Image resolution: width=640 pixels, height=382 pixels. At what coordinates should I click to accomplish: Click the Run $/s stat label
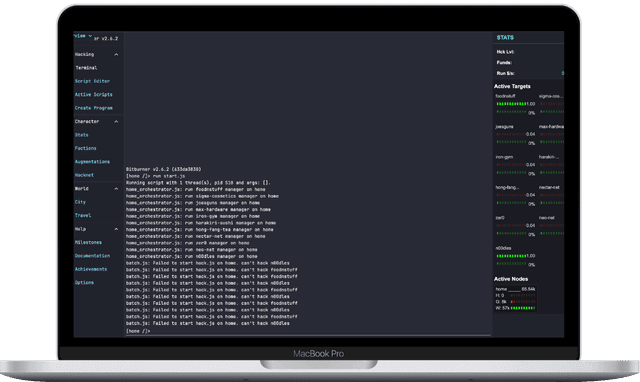505,73
